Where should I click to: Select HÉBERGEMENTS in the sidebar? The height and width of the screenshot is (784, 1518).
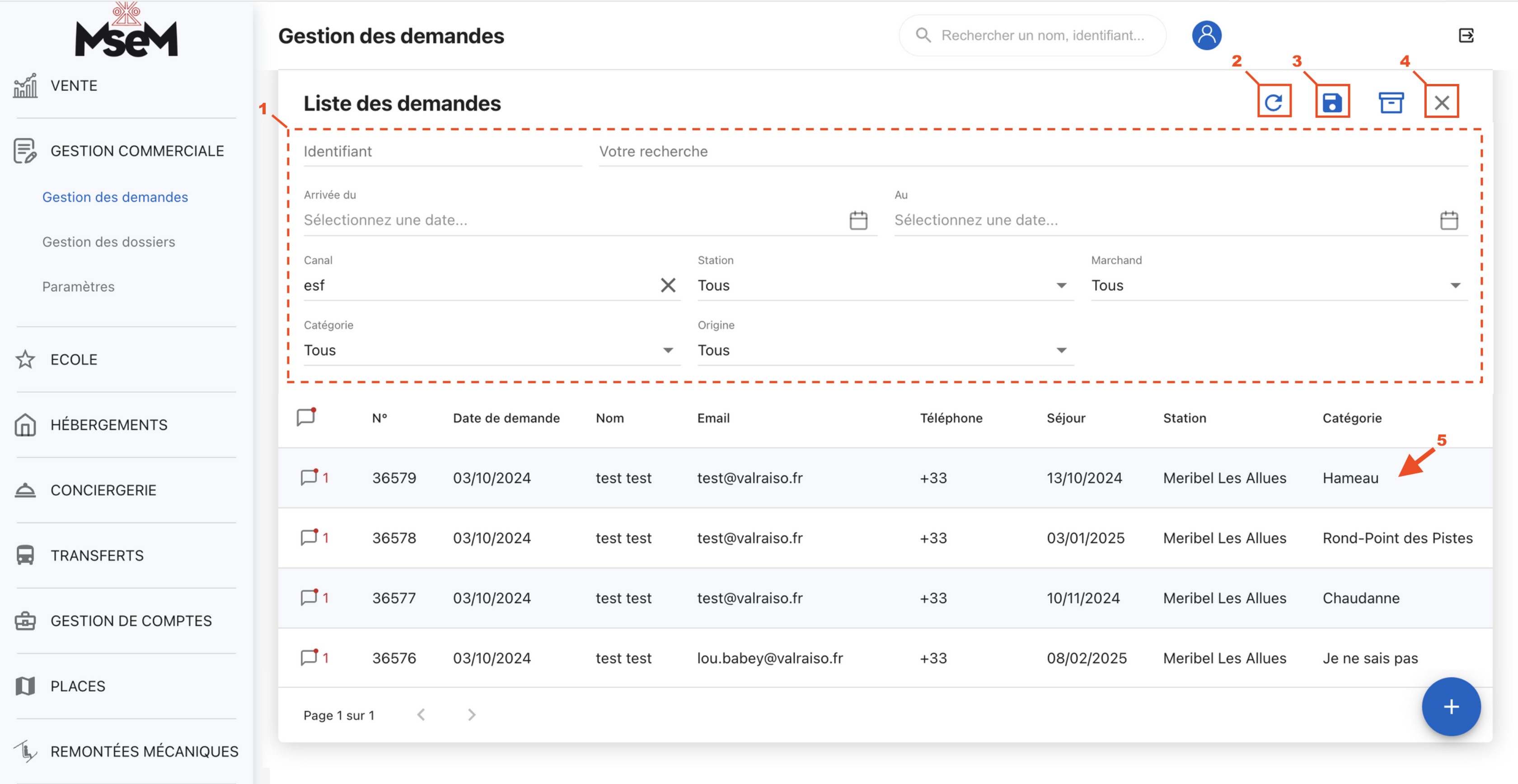(108, 424)
